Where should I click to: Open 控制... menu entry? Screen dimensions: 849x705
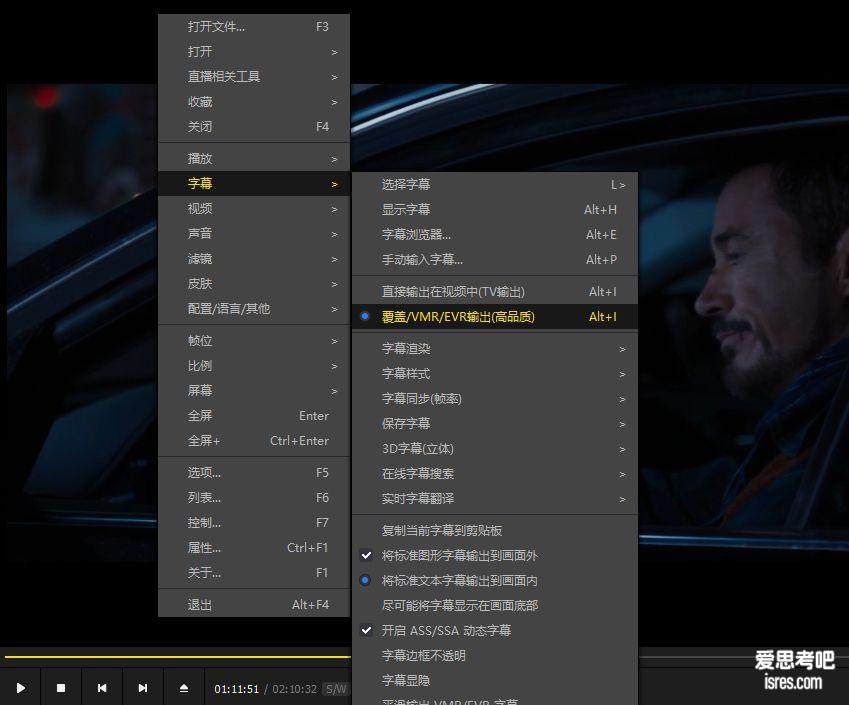[x=253, y=523]
